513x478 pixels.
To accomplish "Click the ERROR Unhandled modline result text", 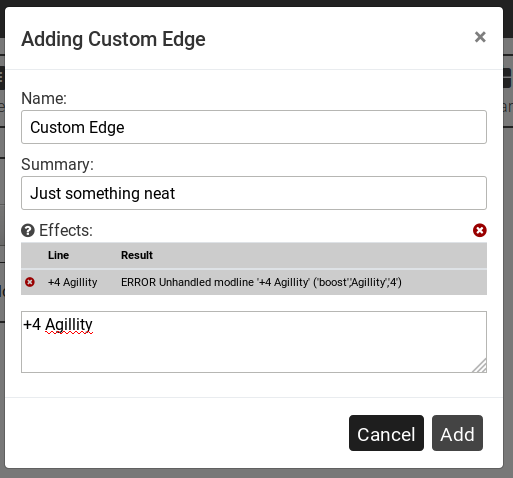I will [261, 282].
